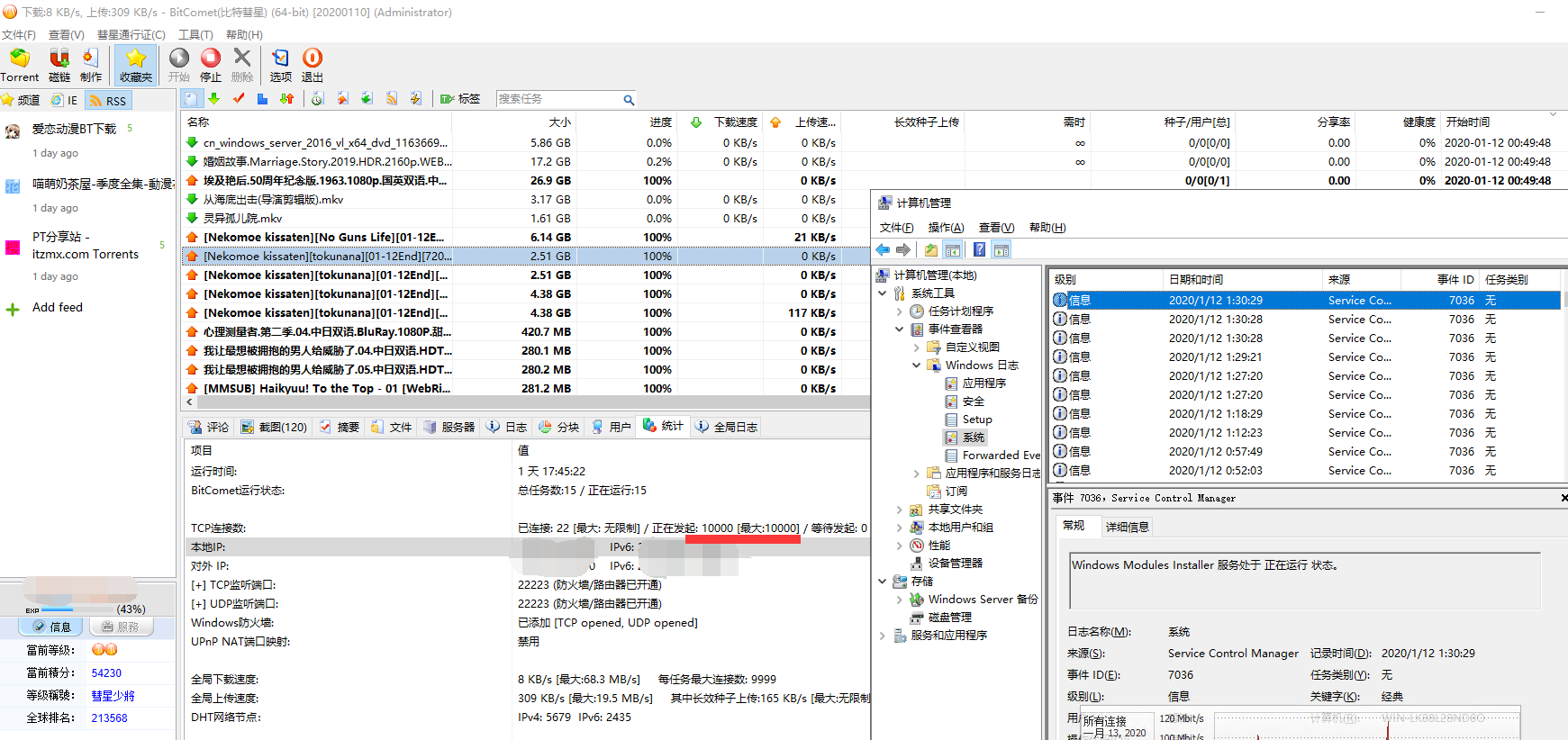Filter tasks by green downloading arrow icon
This screenshot has width=1568, height=740.
[214, 98]
